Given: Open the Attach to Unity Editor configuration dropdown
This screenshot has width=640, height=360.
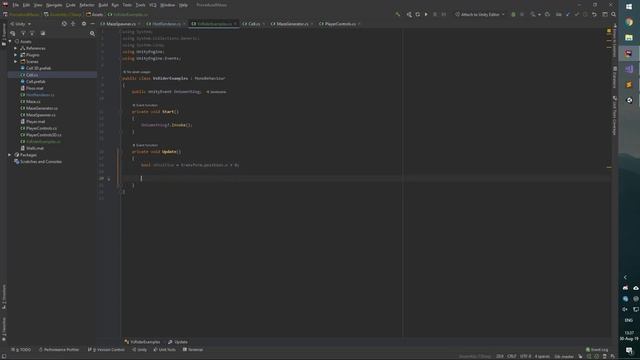Looking at the screenshot, I should coord(480,14).
